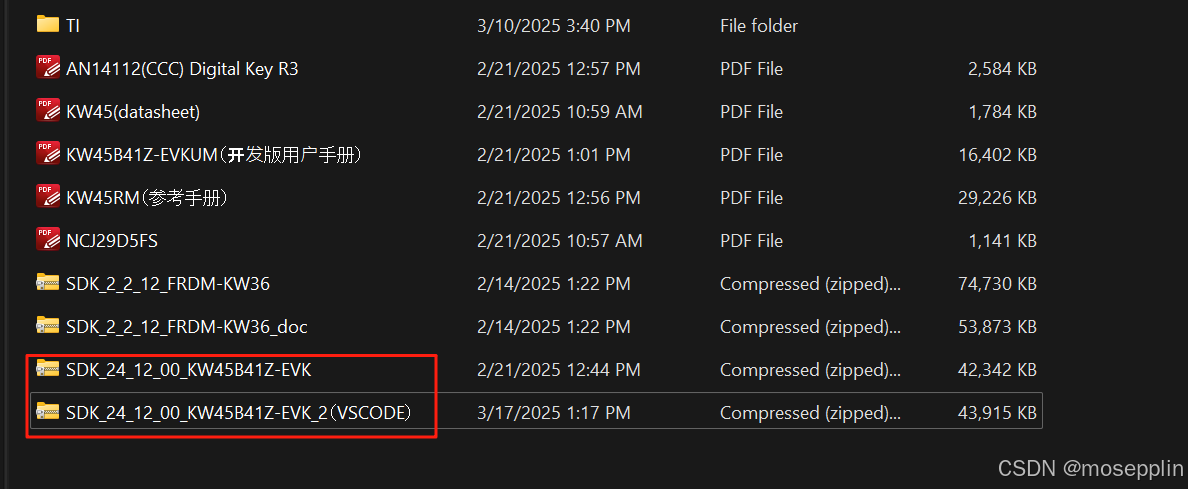Image resolution: width=1188 pixels, height=489 pixels.
Task: Click the KW45(datasheet) PDF icon
Action: 48,111
